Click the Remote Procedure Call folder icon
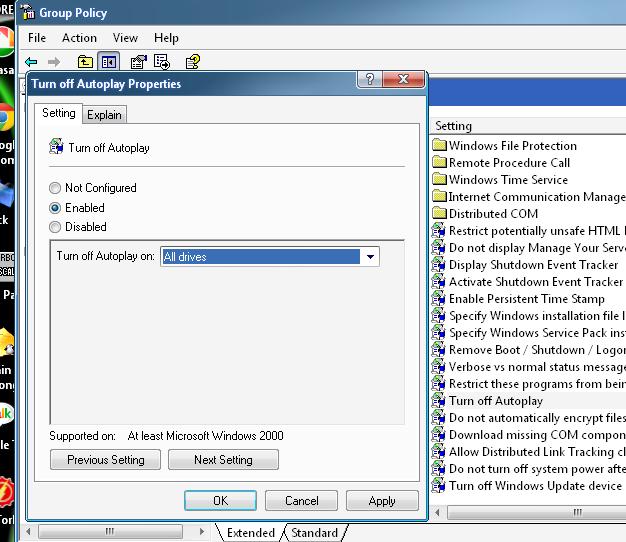 click(439, 162)
